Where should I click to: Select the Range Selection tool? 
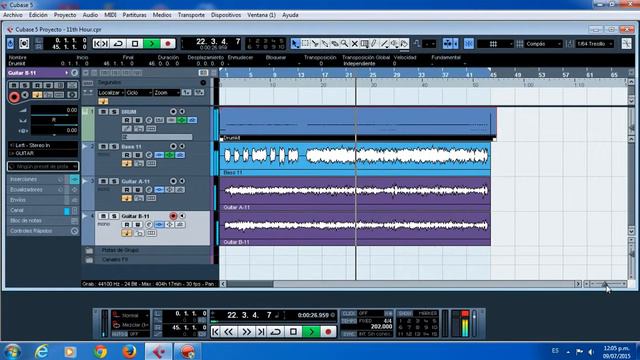point(305,44)
